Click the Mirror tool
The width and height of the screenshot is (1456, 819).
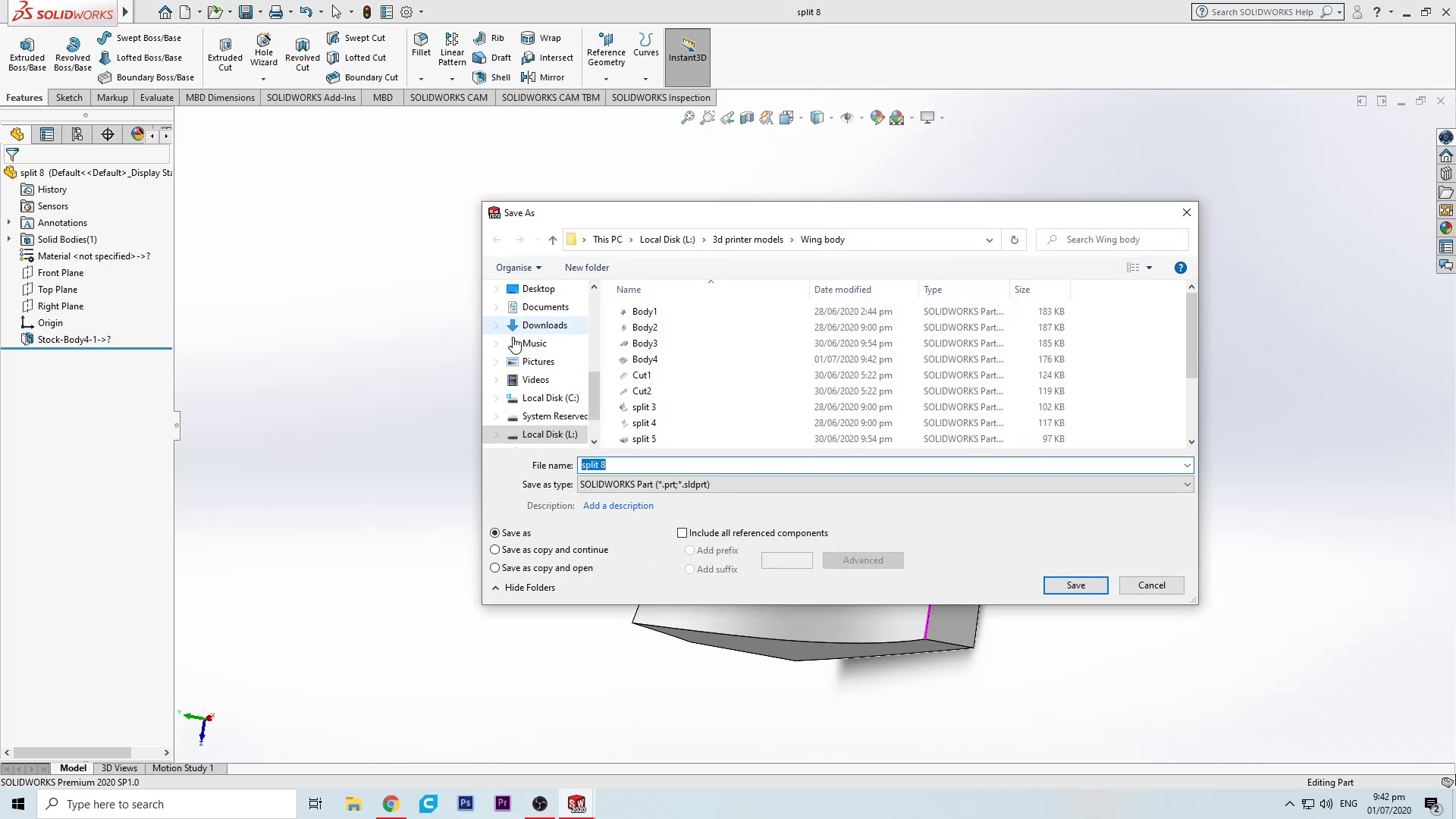[542, 77]
